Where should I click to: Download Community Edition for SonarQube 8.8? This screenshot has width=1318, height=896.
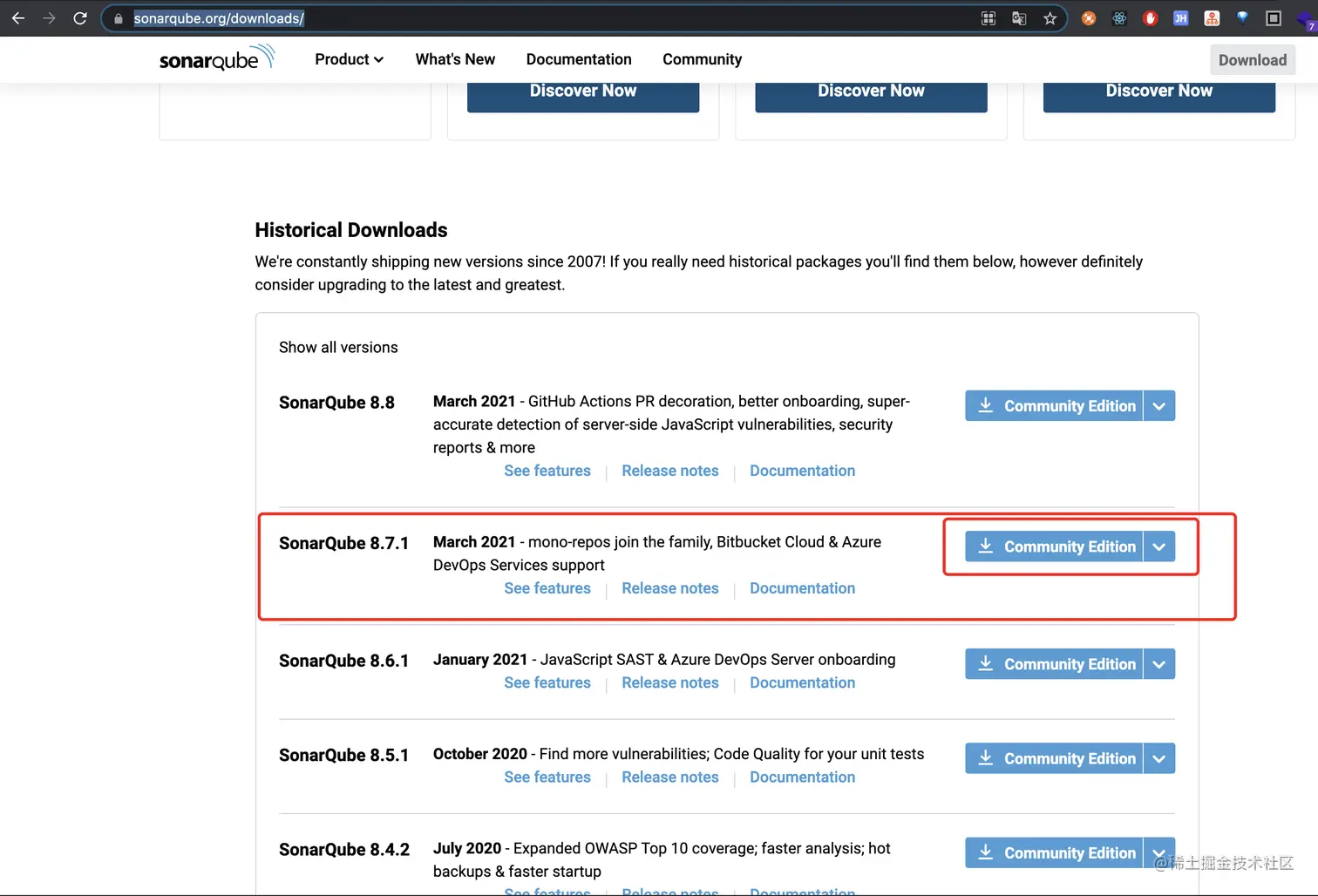point(1054,405)
